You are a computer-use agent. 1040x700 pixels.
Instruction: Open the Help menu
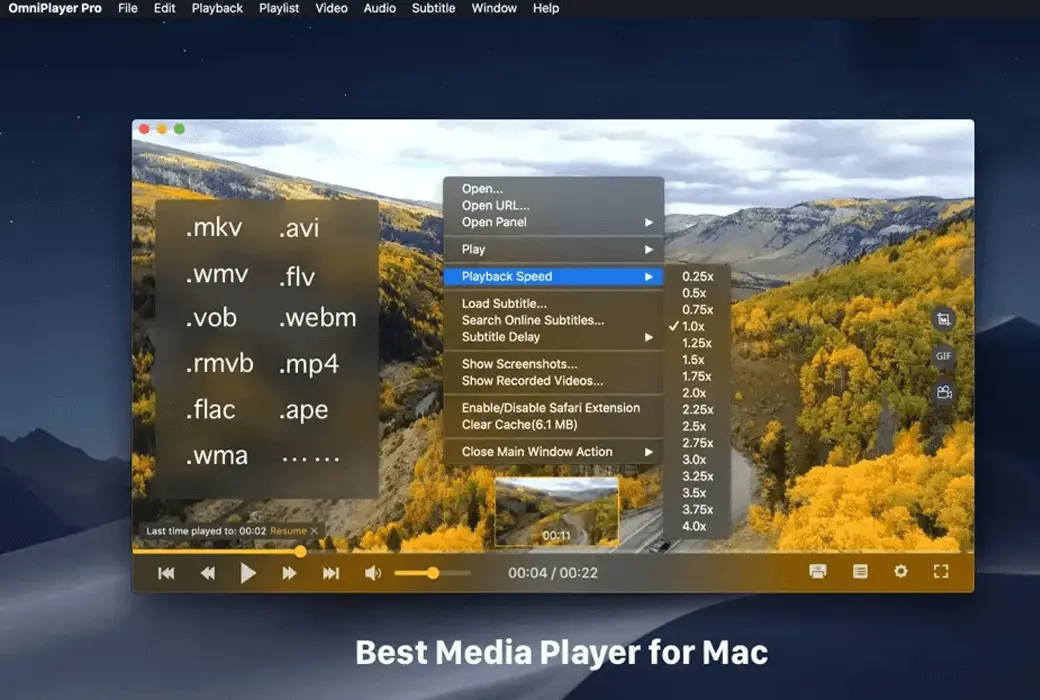[x=545, y=8]
